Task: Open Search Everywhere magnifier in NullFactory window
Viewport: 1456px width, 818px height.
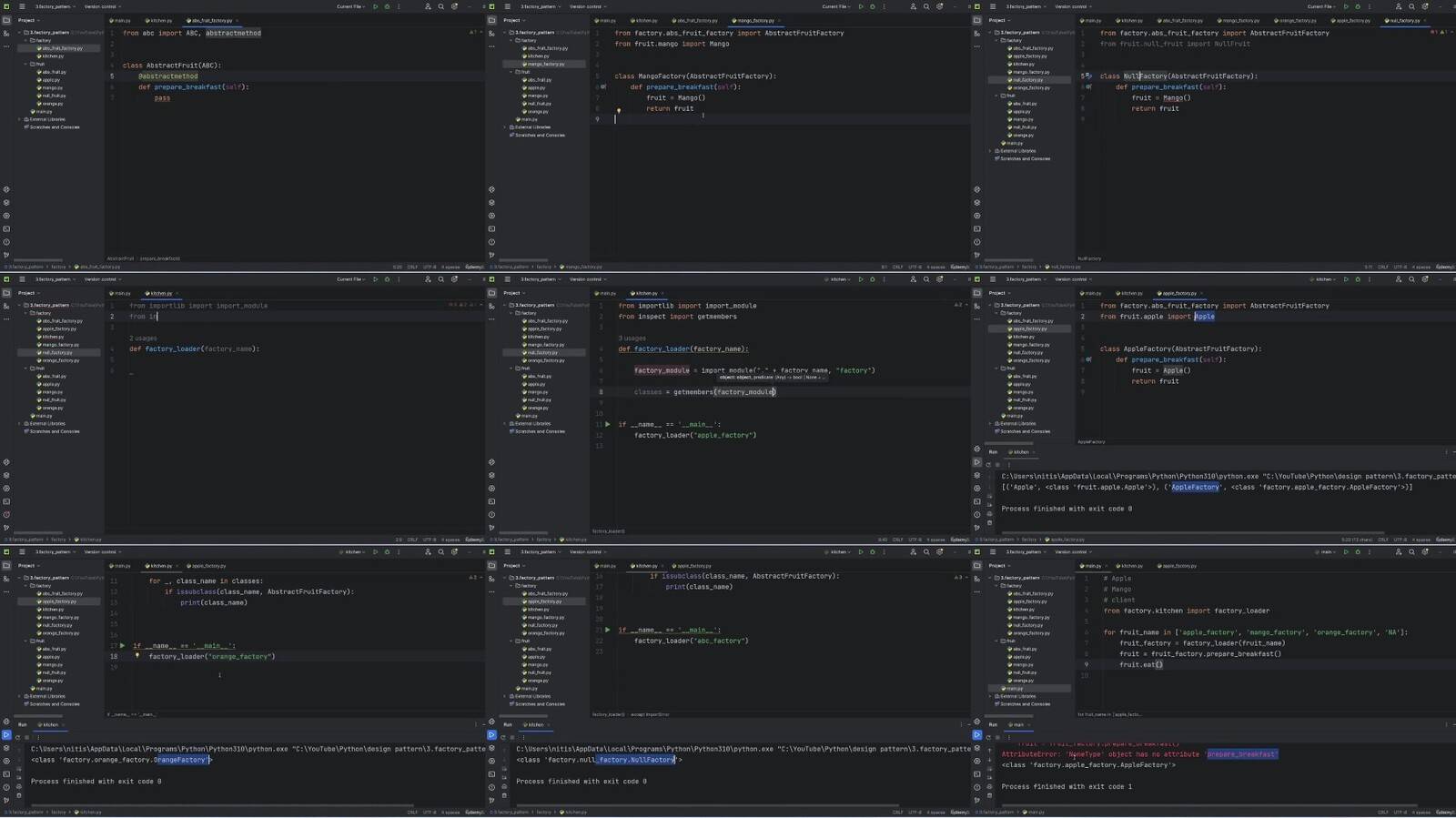Action: [x=1411, y=6]
